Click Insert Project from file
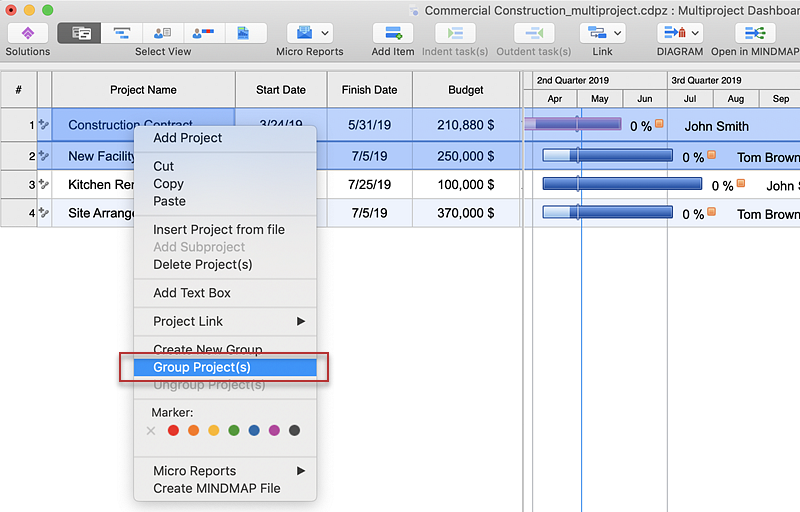This screenshot has width=800, height=512. tap(219, 229)
